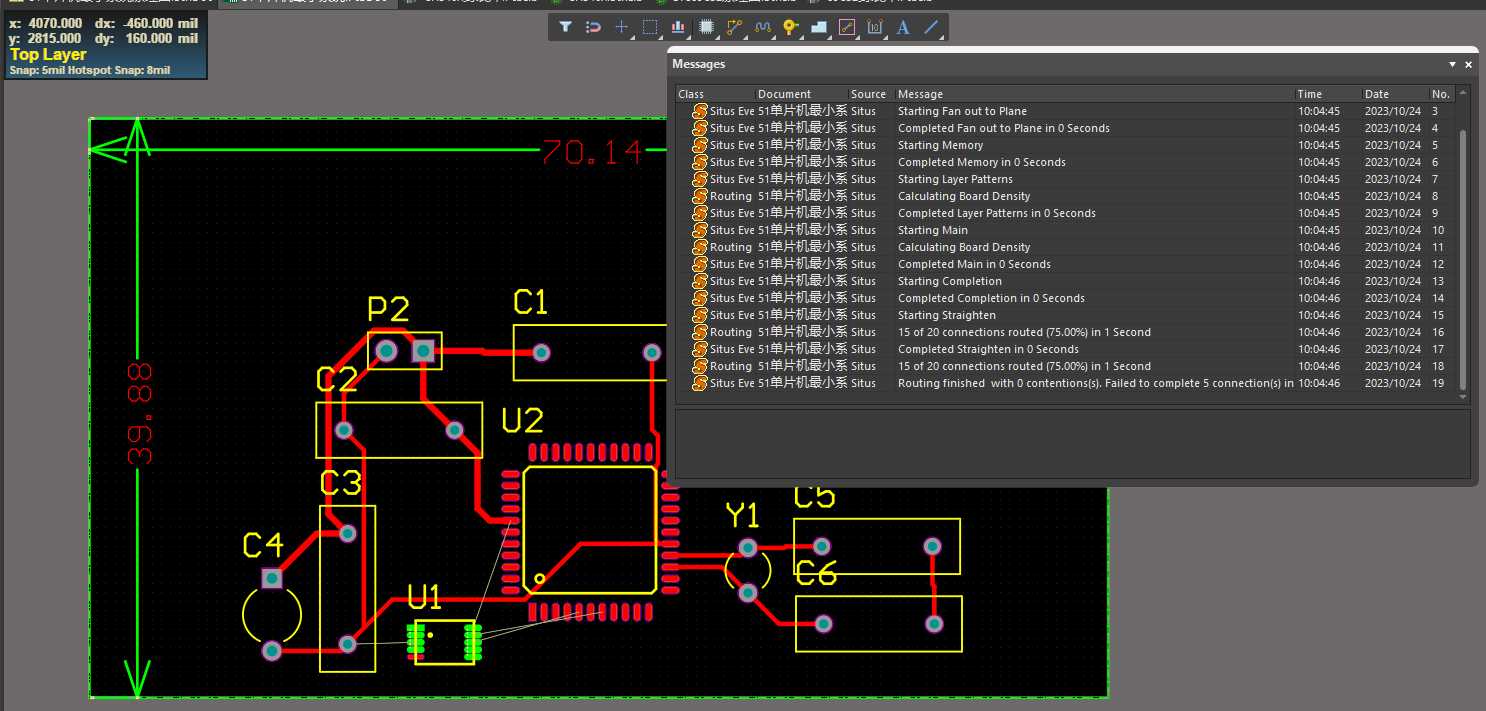The image size is (1486, 711).
Task: Select the place dimension tool
Action: [x=875, y=27]
